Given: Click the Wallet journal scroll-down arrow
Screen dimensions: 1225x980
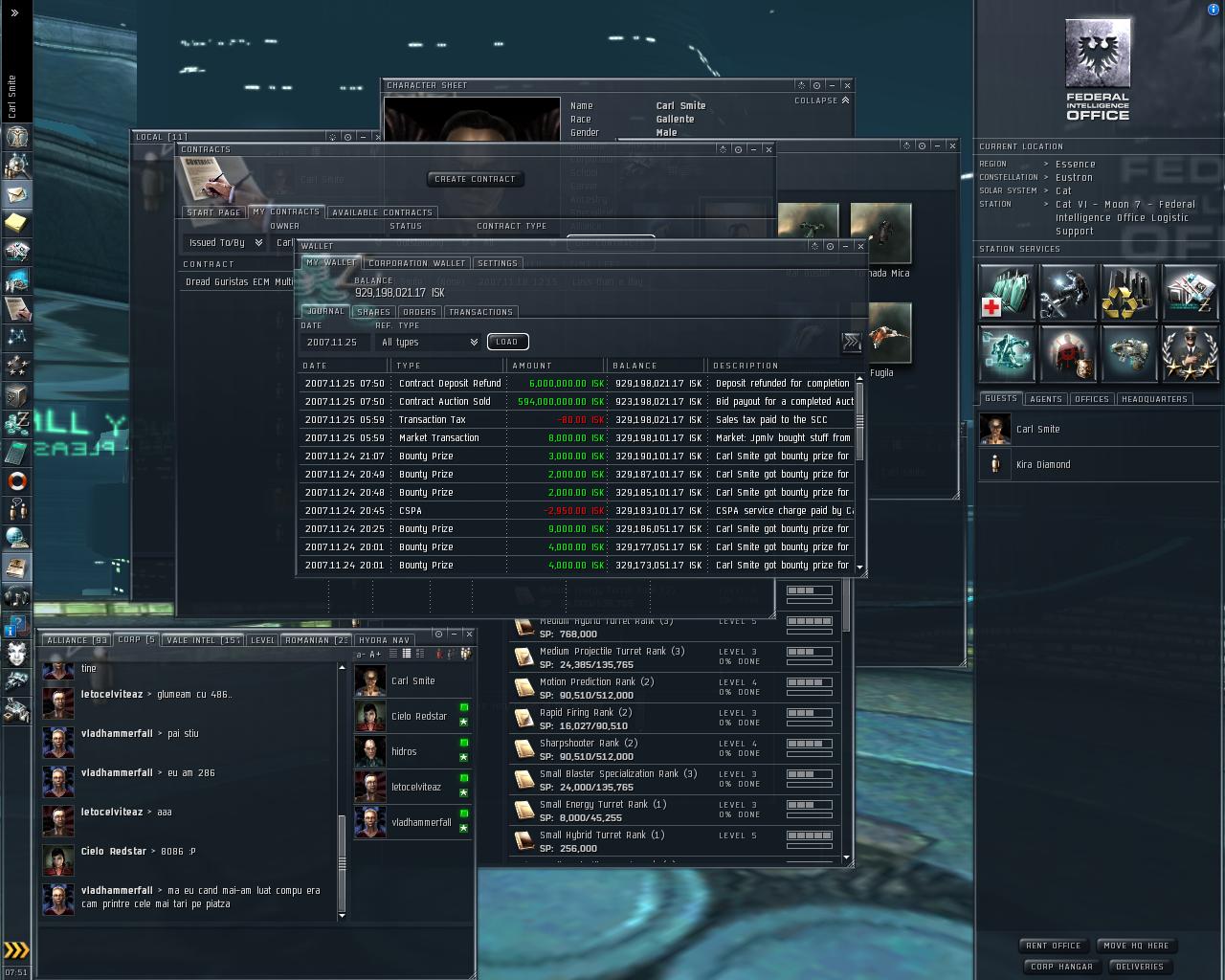Looking at the screenshot, I should tap(859, 568).
